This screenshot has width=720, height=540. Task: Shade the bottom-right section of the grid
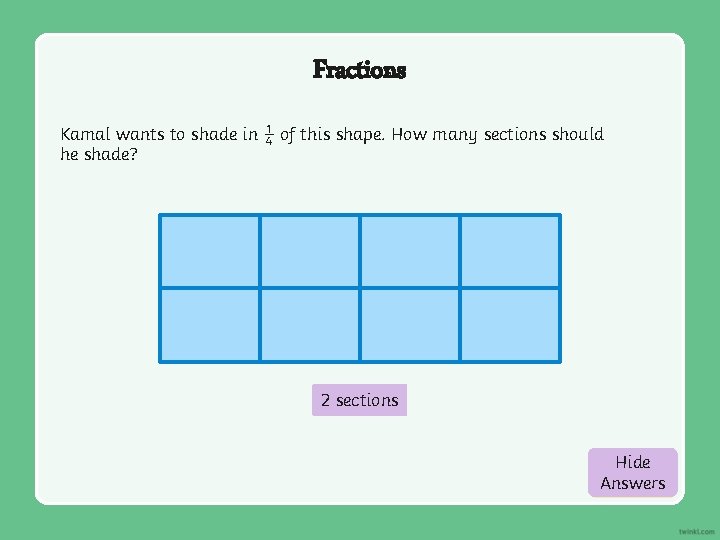coord(510,324)
